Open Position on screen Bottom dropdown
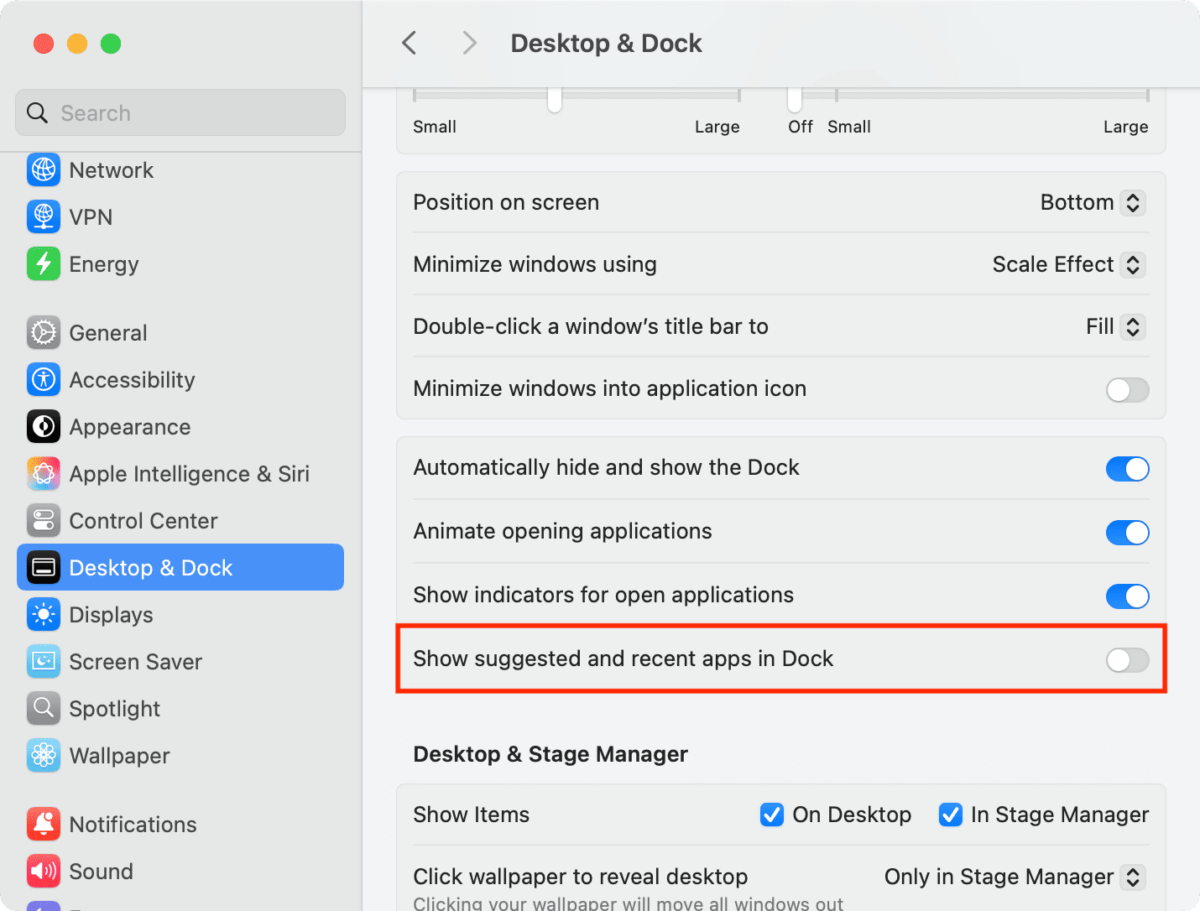Screen dimensions: 1200x911 (x=1092, y=203)
